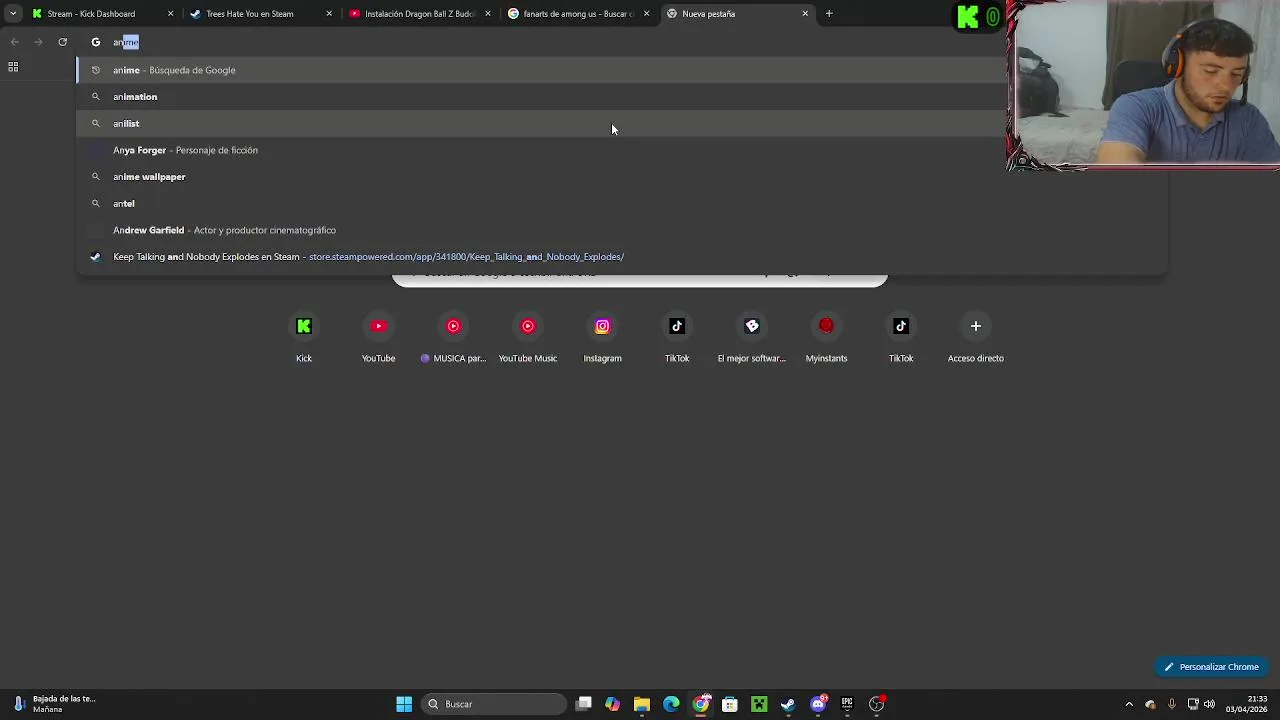Open the YouTube Music shortcut
This screenshot has width=1280, height=720.
[x=528, y=337]
